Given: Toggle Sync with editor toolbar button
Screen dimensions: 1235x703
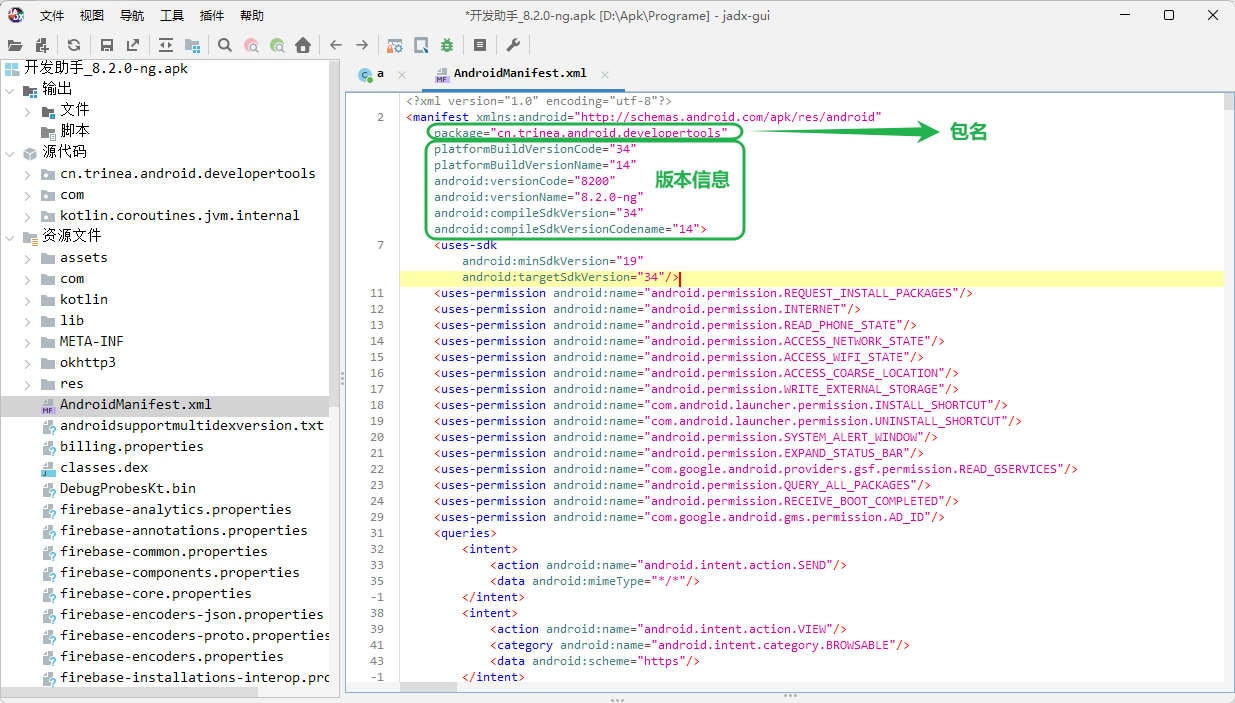Looking at the screenshot, I should [165, 45].
